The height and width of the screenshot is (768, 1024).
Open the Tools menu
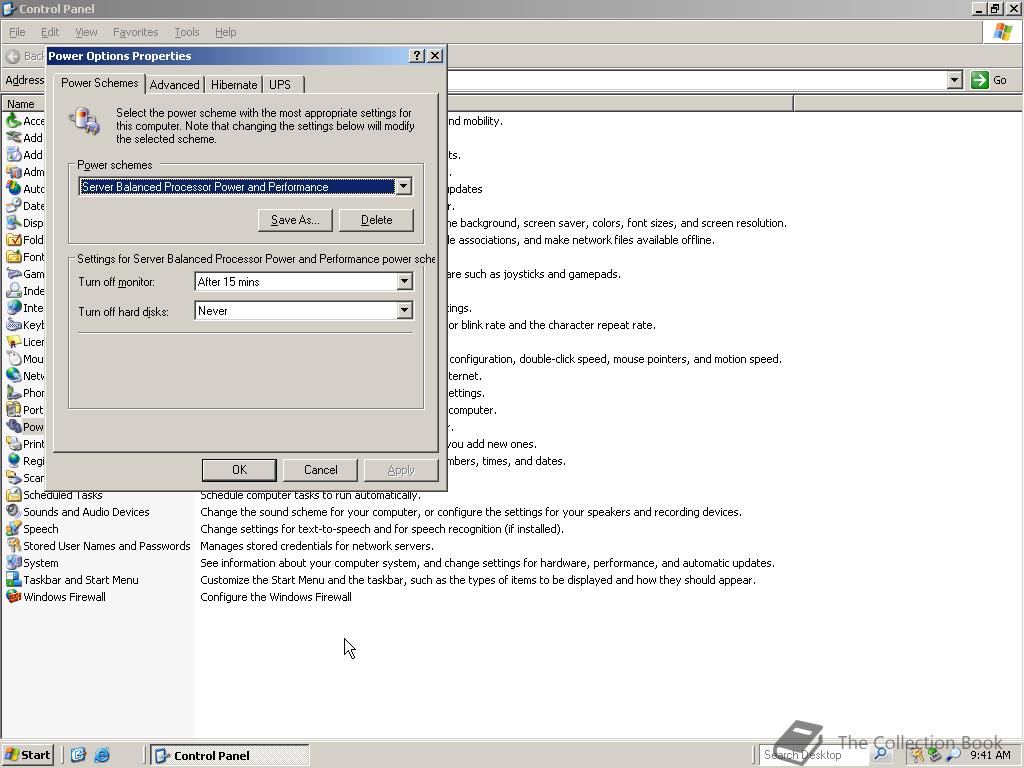pyautogui.click(x=187, y=32)
